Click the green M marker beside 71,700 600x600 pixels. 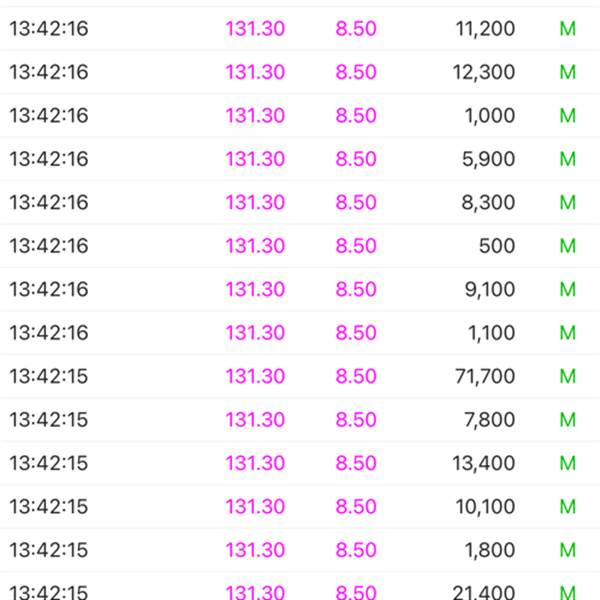tap(568, 377)
